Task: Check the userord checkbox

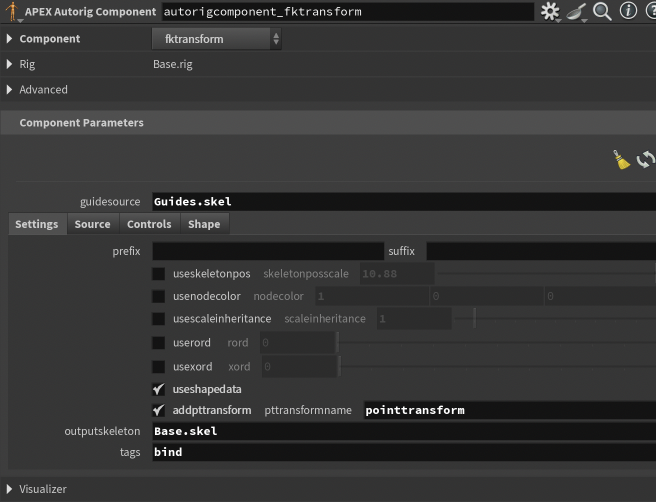Action: [159, 343]
